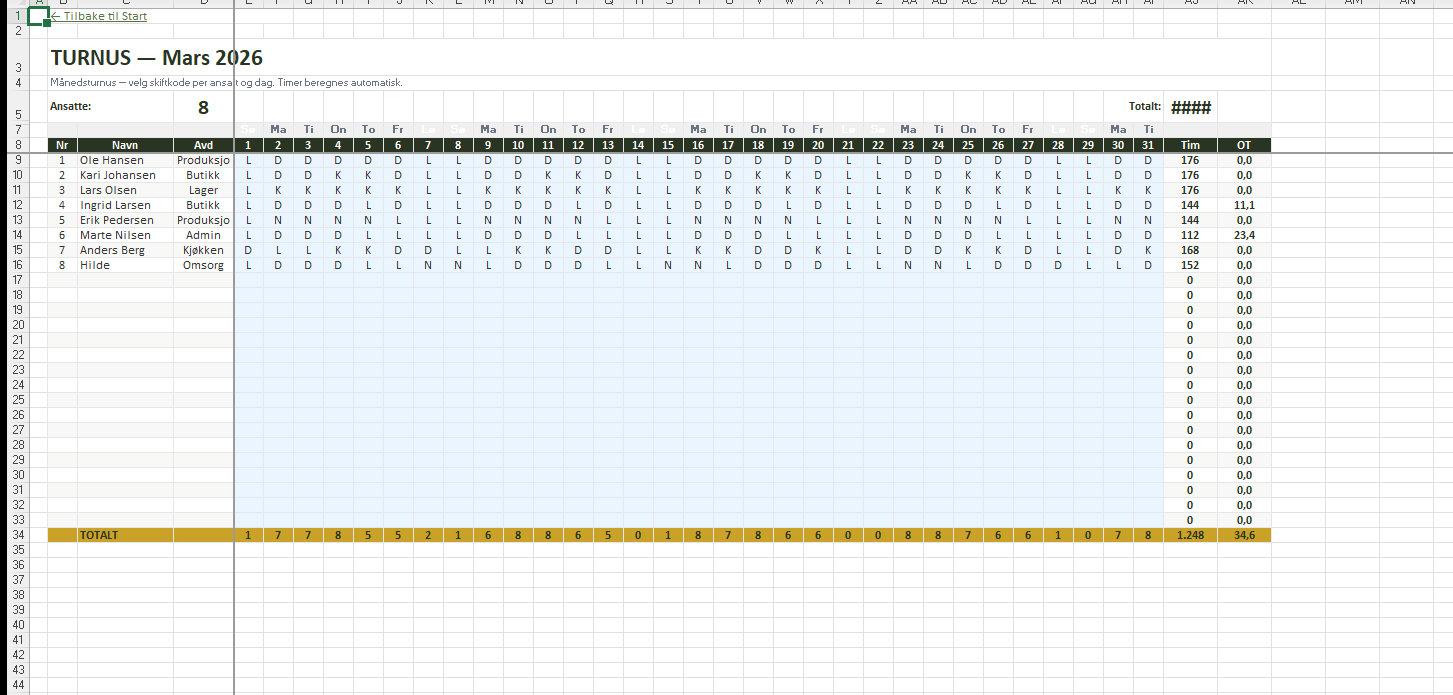This screenshot has width=1453, height=695.
Task: Select the total hours cell 1.248
Action: pos(1190,535)
